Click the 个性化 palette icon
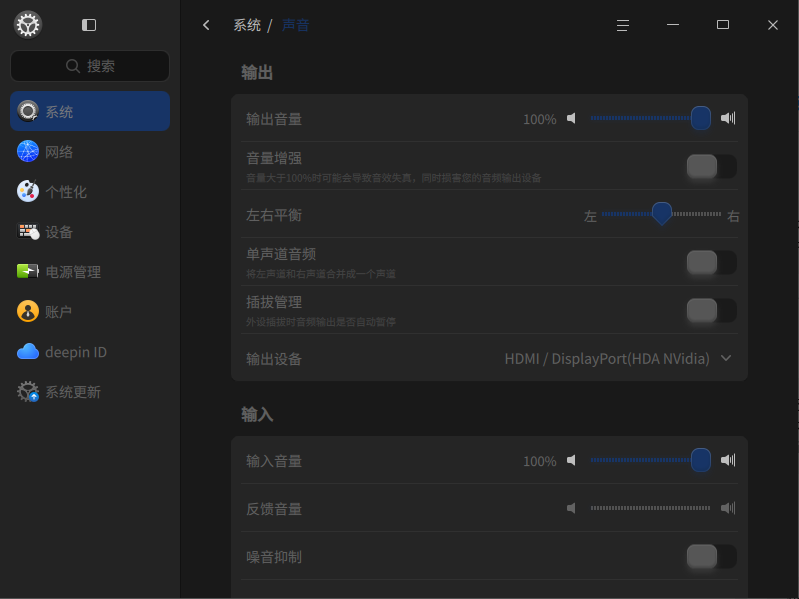The height and width of the screenshot is (599, 799). 28,192
